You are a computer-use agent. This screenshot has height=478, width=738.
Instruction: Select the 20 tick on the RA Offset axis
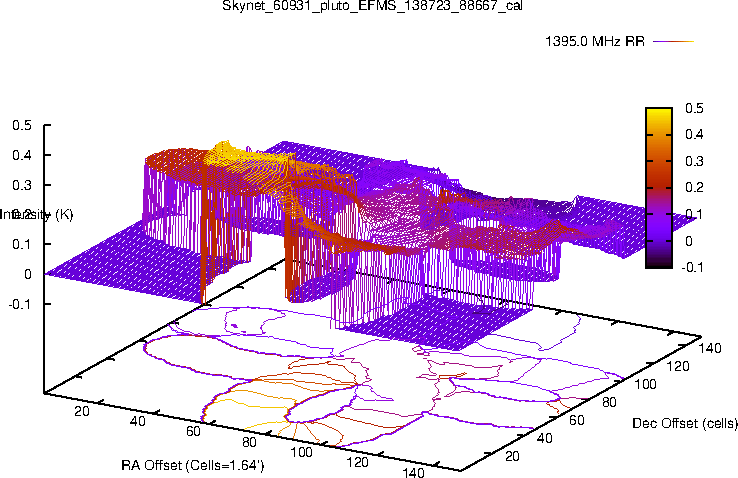(82, 411)
